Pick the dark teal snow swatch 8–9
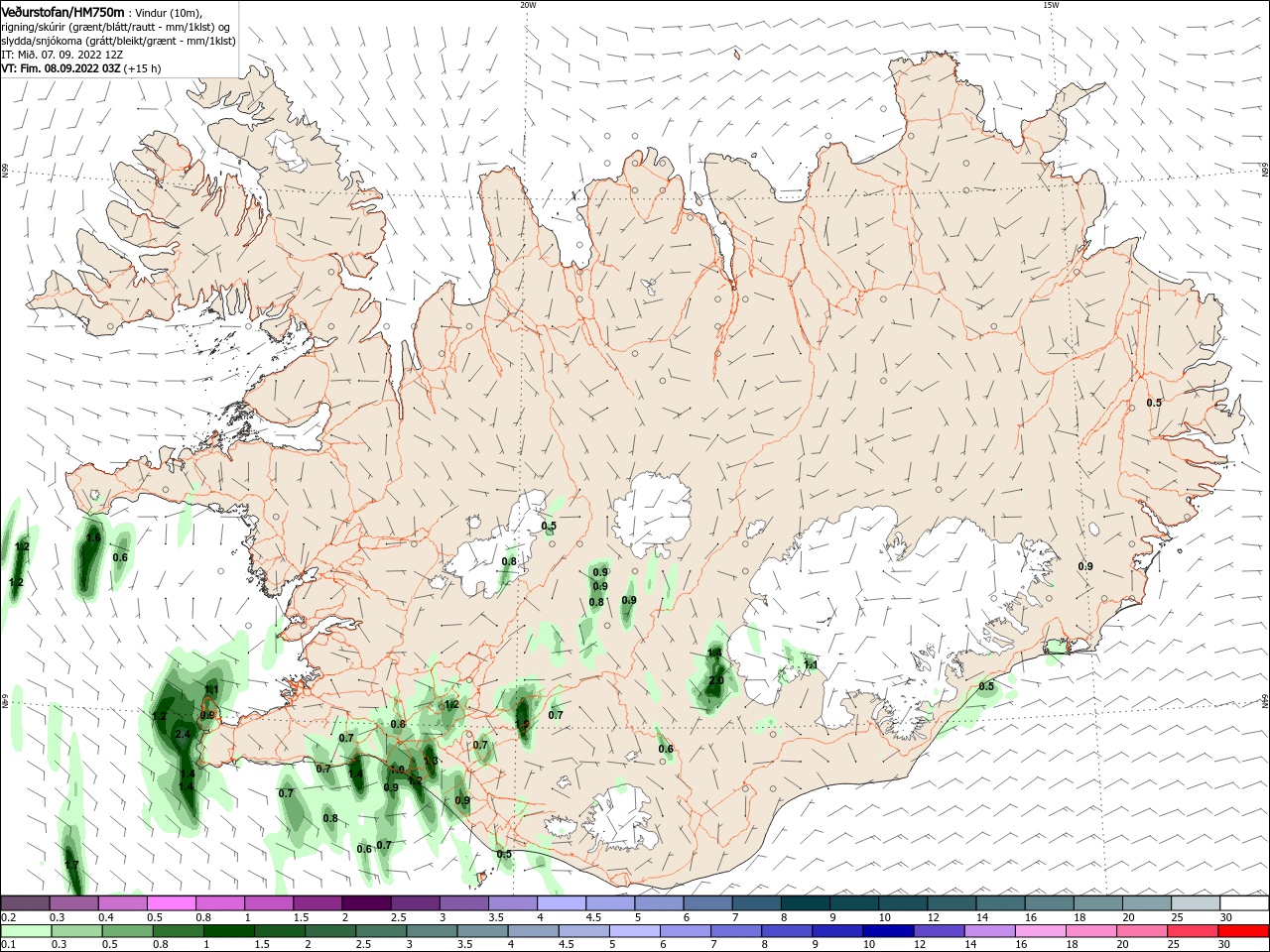The image size is (1270, 952). point(806,903)
